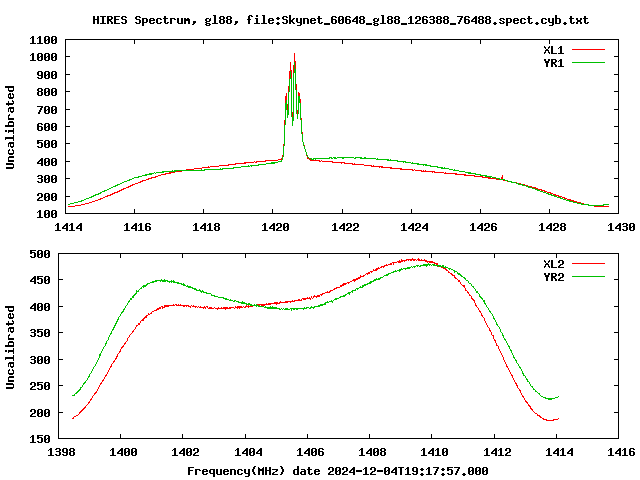Click the 1426 x-axis tick label

point(483,227)
